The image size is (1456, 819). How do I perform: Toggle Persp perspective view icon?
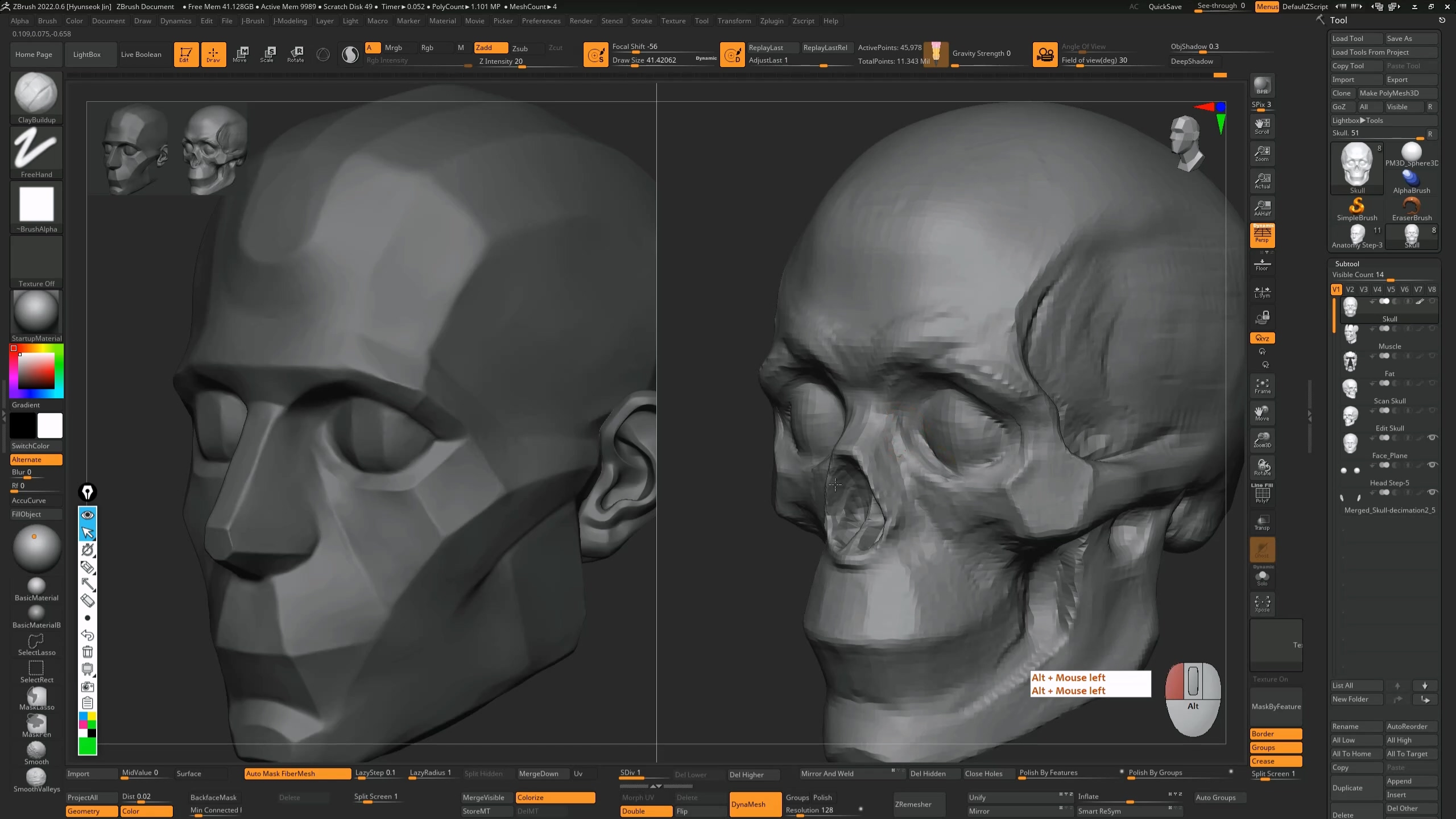click(x=1262, y=234)
